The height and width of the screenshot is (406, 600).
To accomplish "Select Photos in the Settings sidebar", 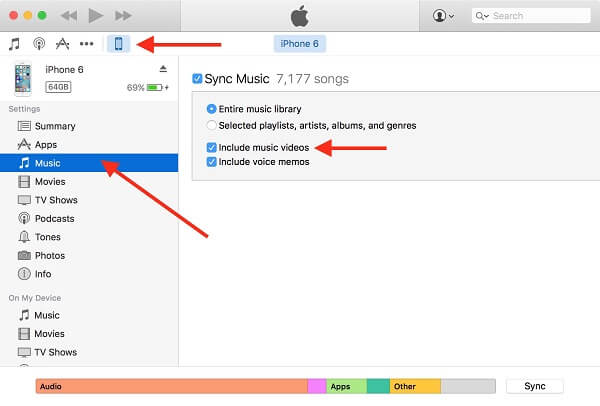I will point(49,255).
